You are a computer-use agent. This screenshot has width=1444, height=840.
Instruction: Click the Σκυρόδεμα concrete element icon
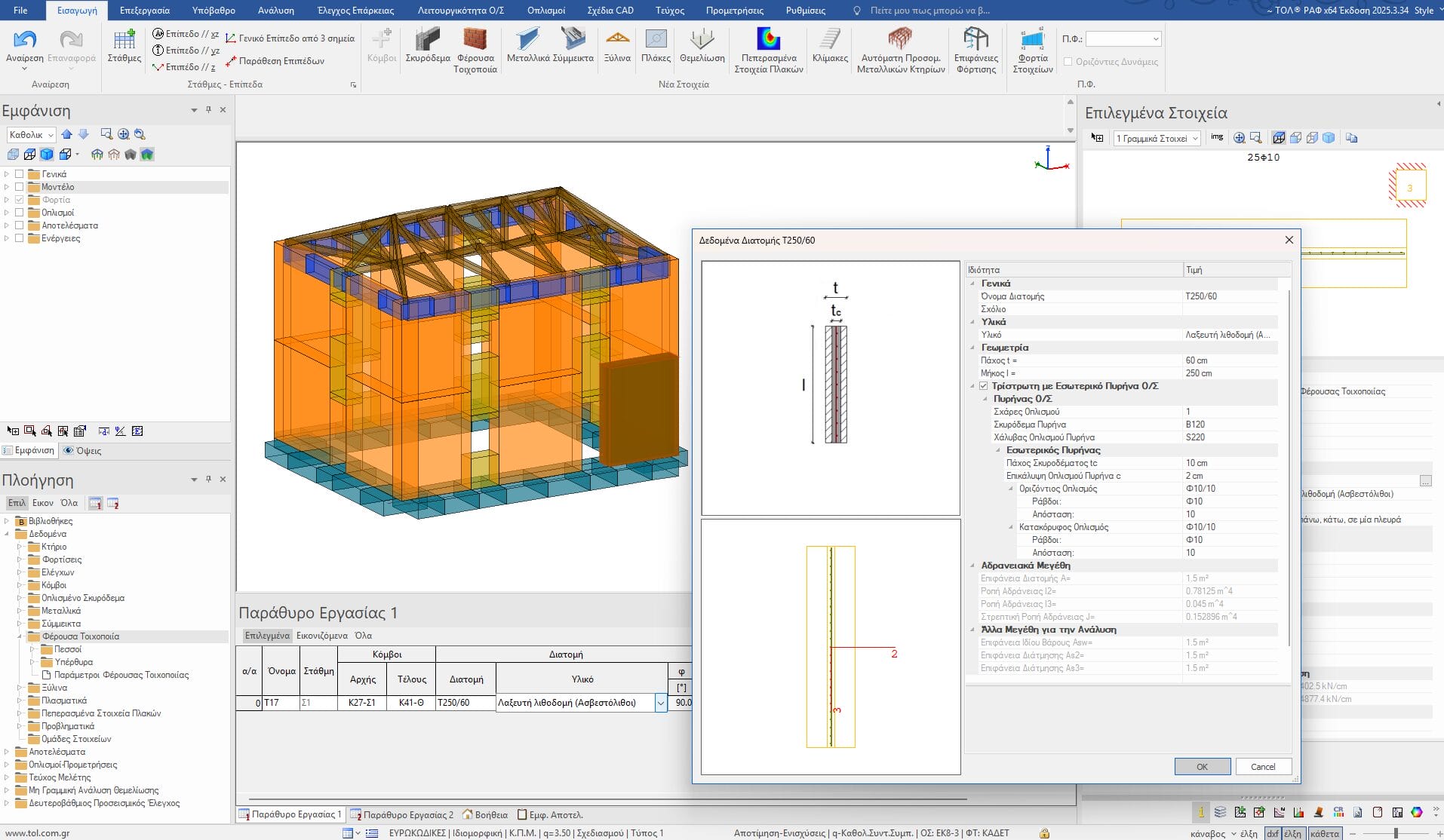click(427, 40)
